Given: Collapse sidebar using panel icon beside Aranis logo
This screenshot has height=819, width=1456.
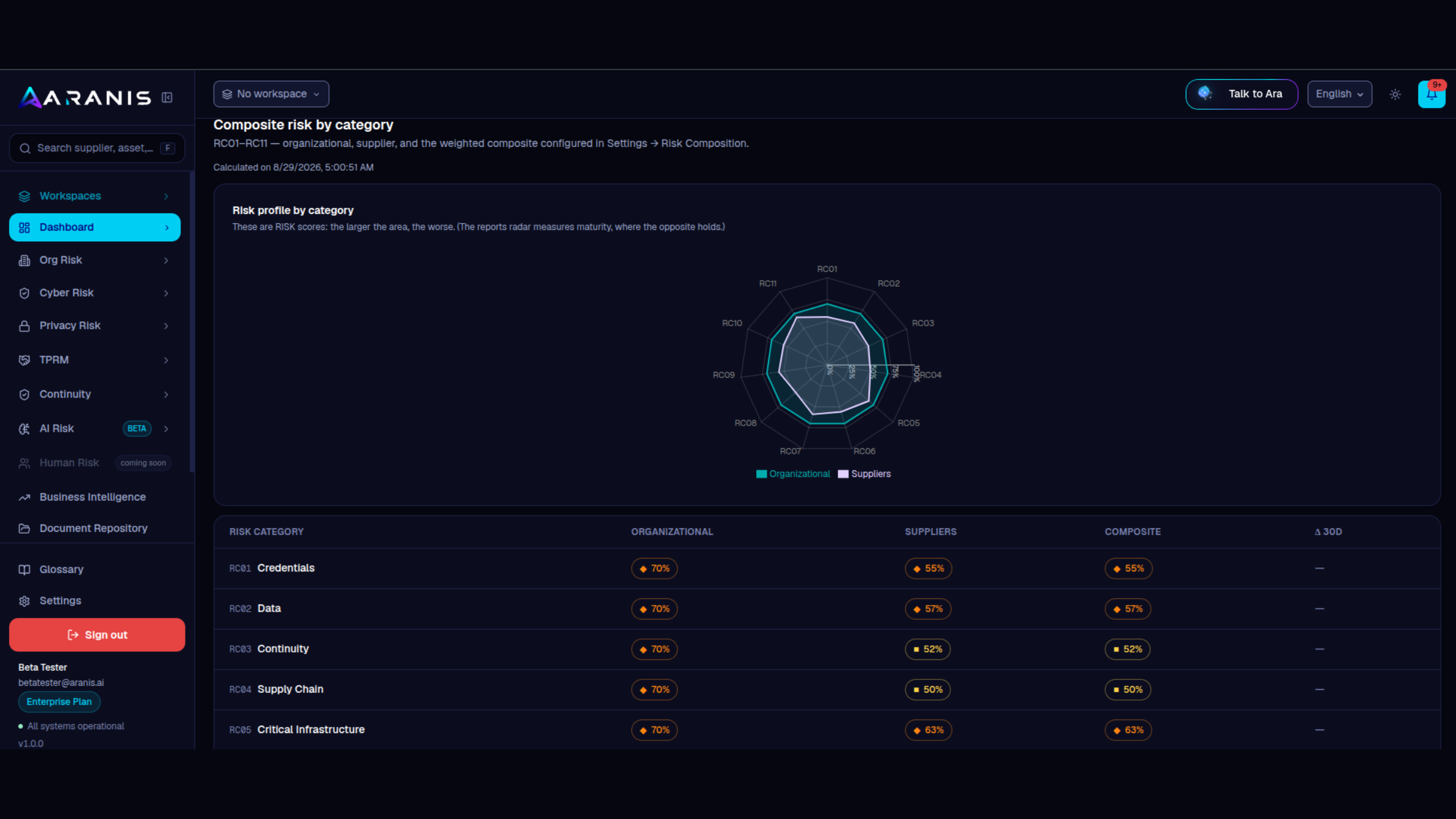Looking at the screenshot, I should click(x=167, y=98).
